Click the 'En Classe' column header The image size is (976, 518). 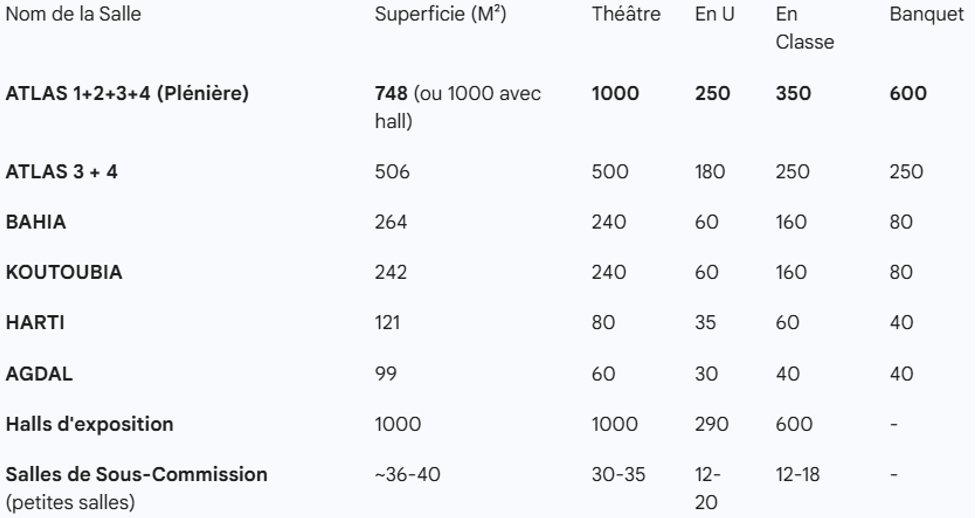(x=804, y=28)
